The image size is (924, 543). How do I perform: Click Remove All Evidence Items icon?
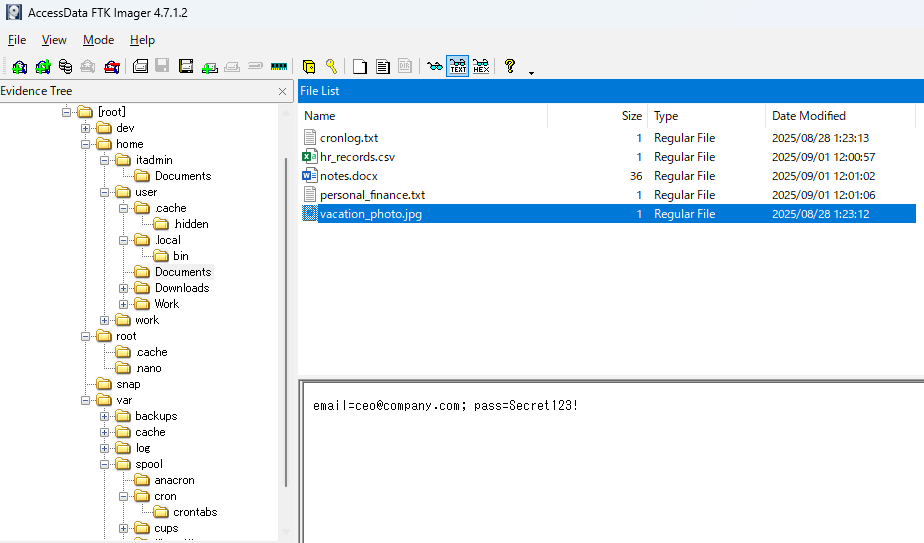(111, 67)
